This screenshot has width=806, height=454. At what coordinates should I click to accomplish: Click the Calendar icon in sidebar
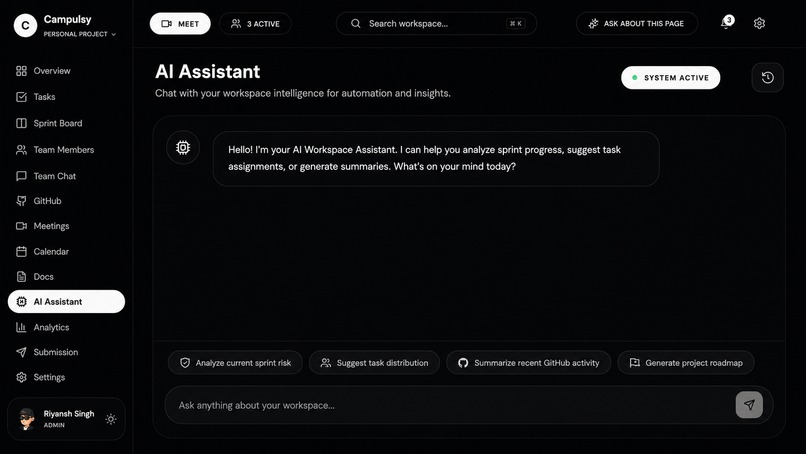point(21,251)
